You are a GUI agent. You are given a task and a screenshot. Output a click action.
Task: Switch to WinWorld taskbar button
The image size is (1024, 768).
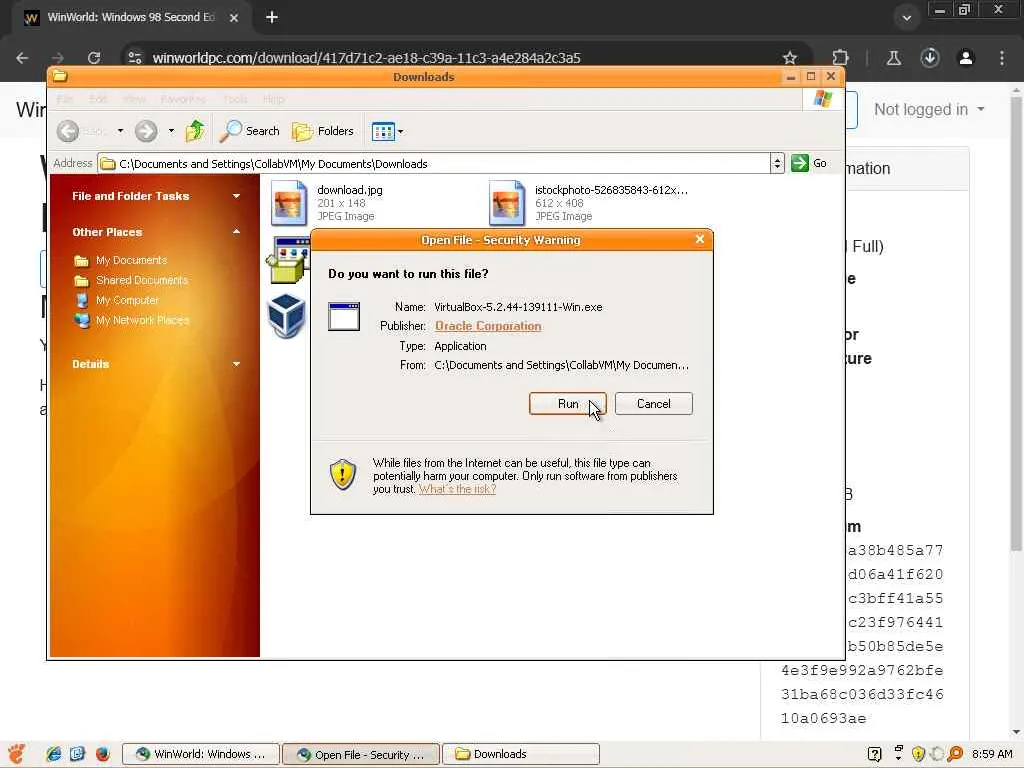(201, 754)
